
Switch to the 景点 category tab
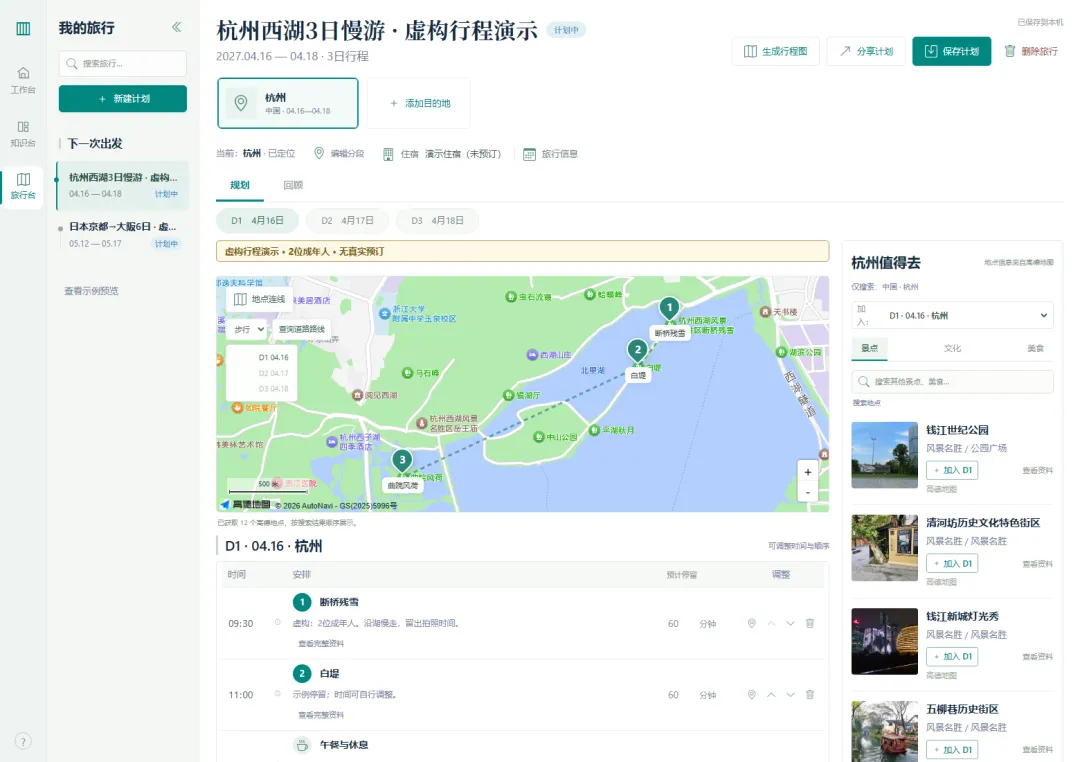(869, 349)
